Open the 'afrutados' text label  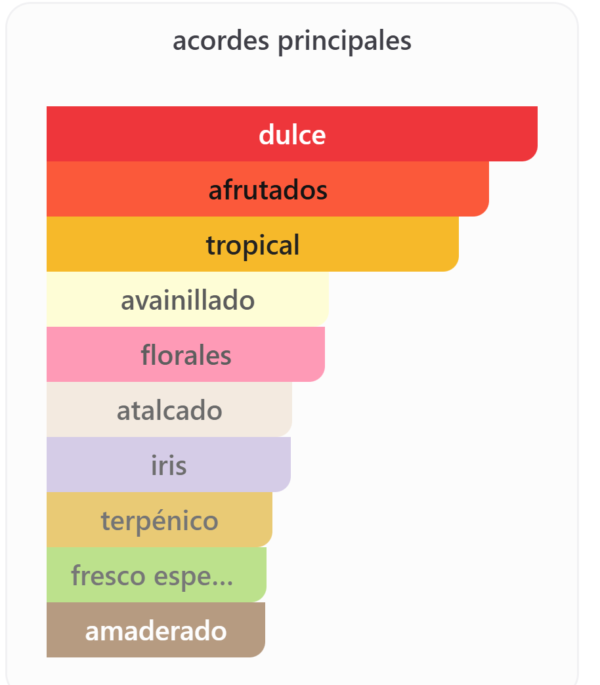click(268, 189)
